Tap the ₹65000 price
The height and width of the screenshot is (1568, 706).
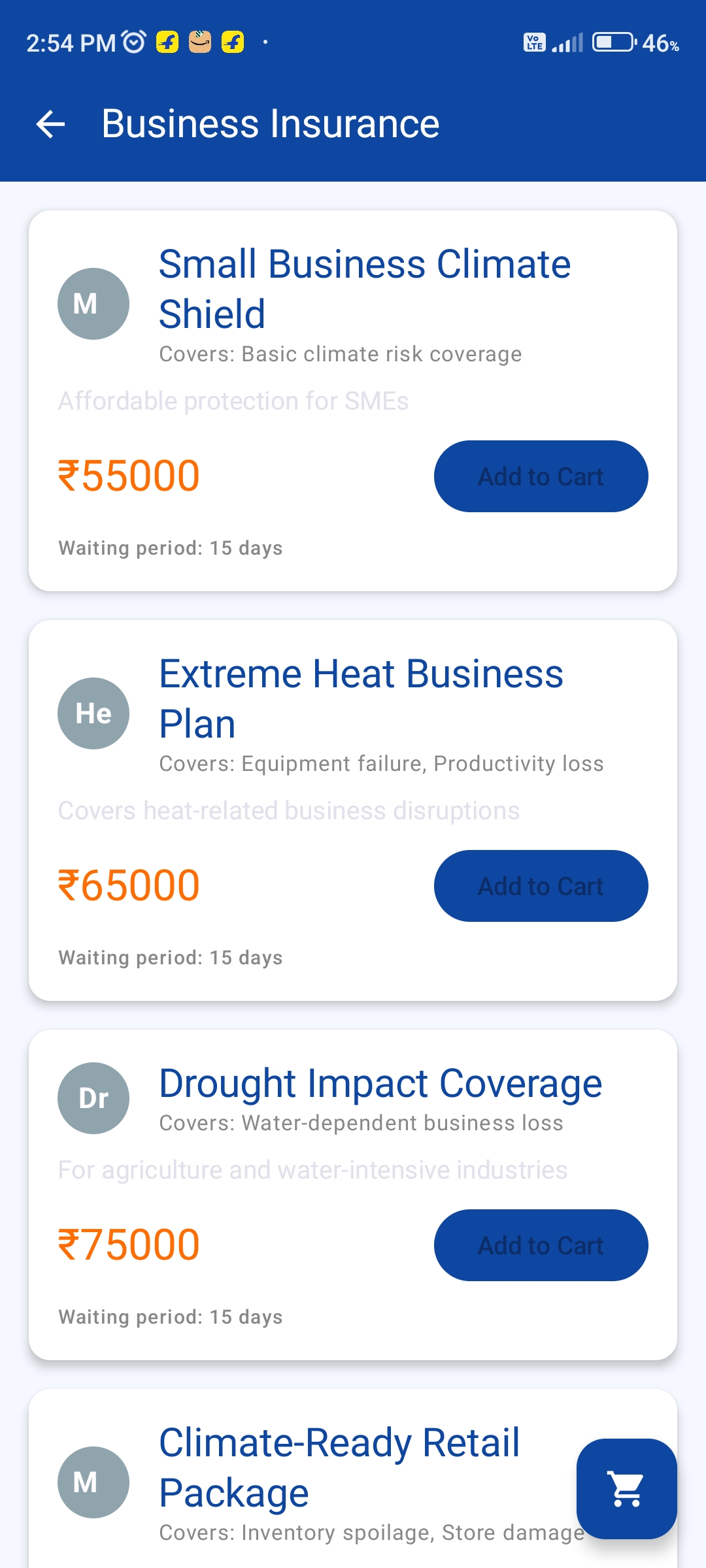click(129, 885)
